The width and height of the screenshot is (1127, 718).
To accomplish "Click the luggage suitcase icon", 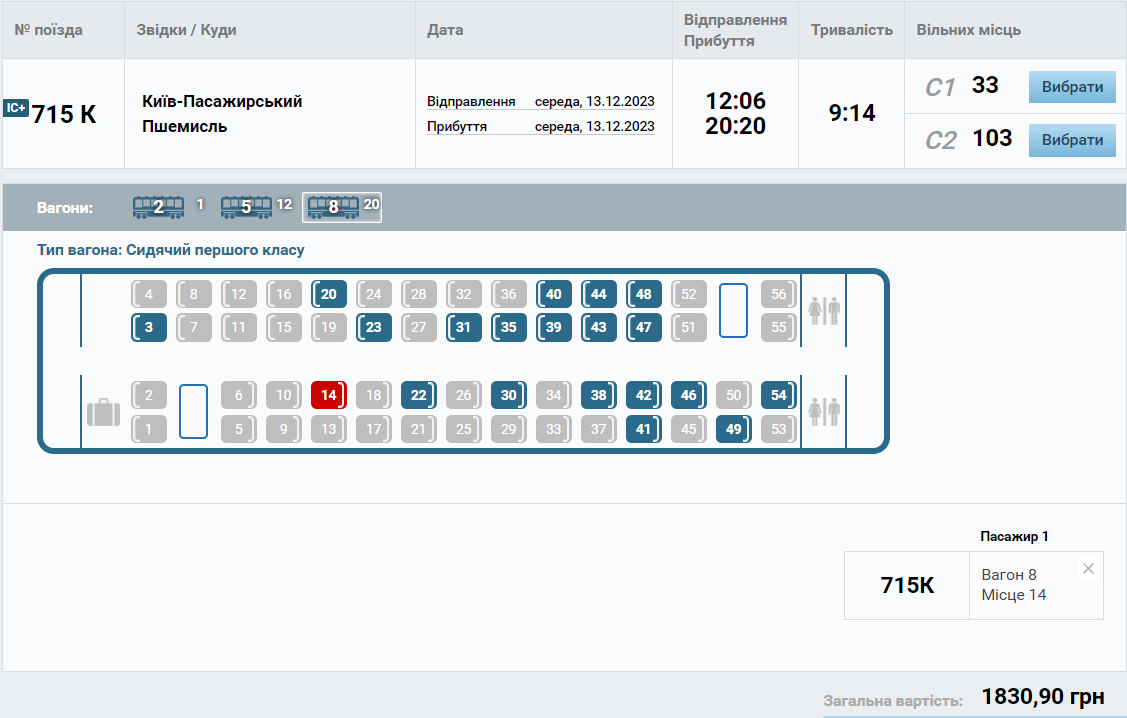I will click(103, 412).
